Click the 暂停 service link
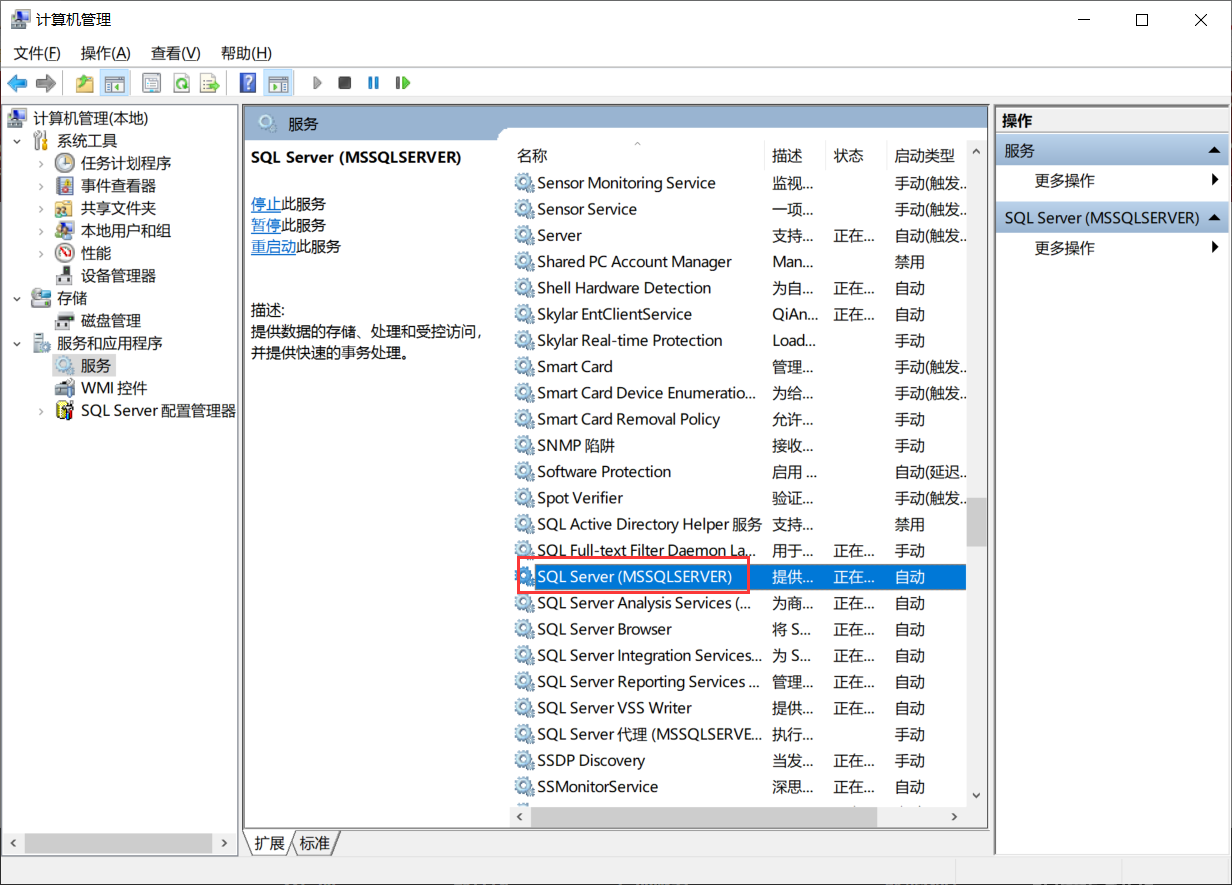1232x885 pixels. coord(266,225)
